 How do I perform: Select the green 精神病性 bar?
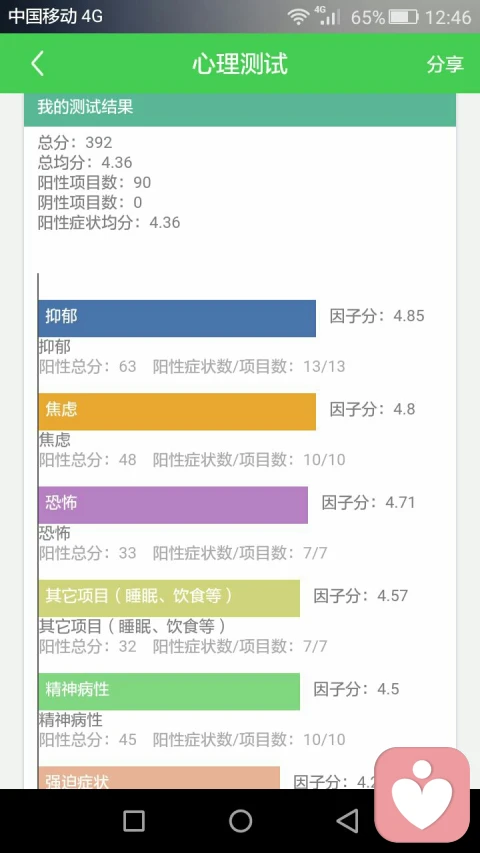point(169,691)
